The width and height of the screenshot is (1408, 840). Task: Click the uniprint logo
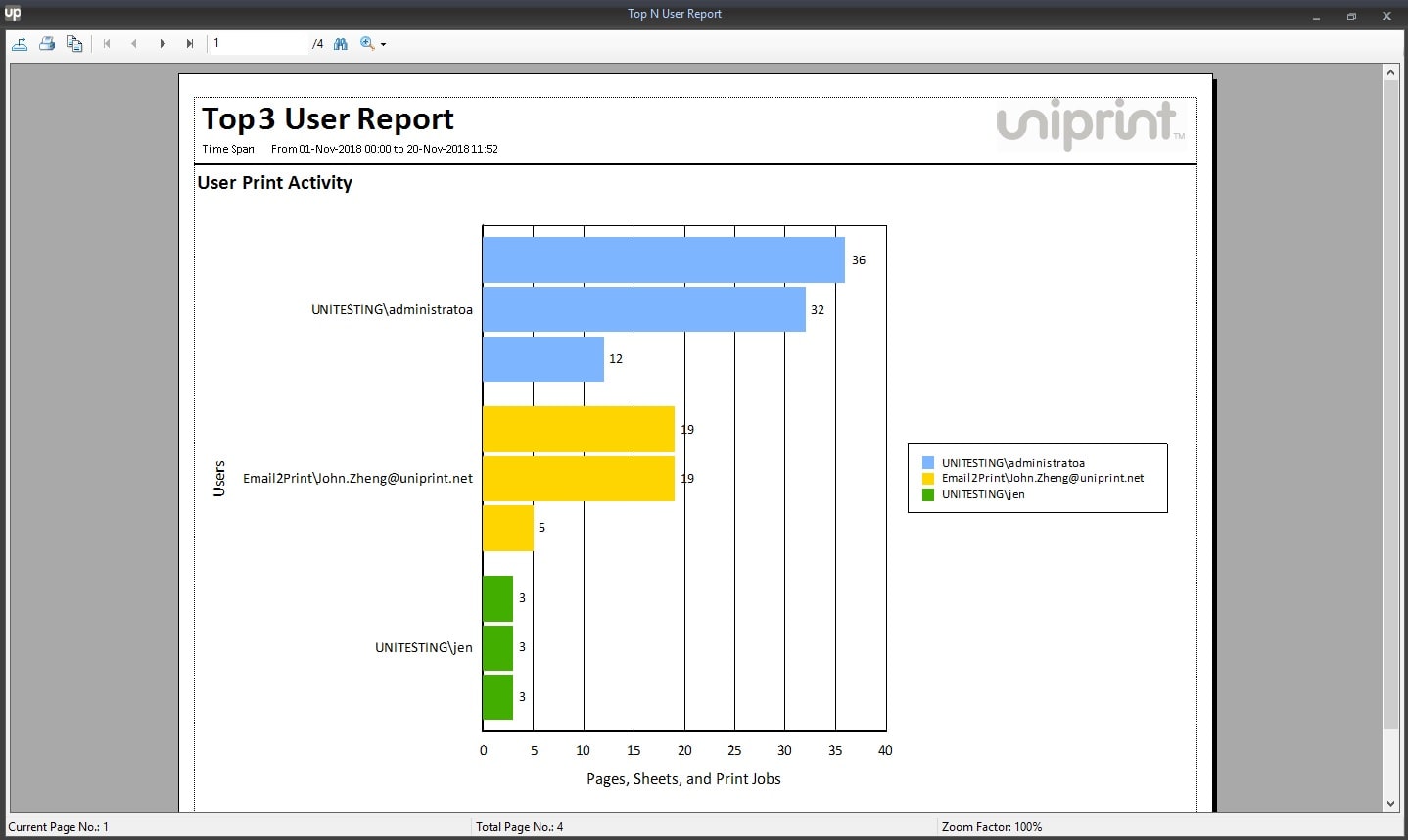[x=1090, y=123]
